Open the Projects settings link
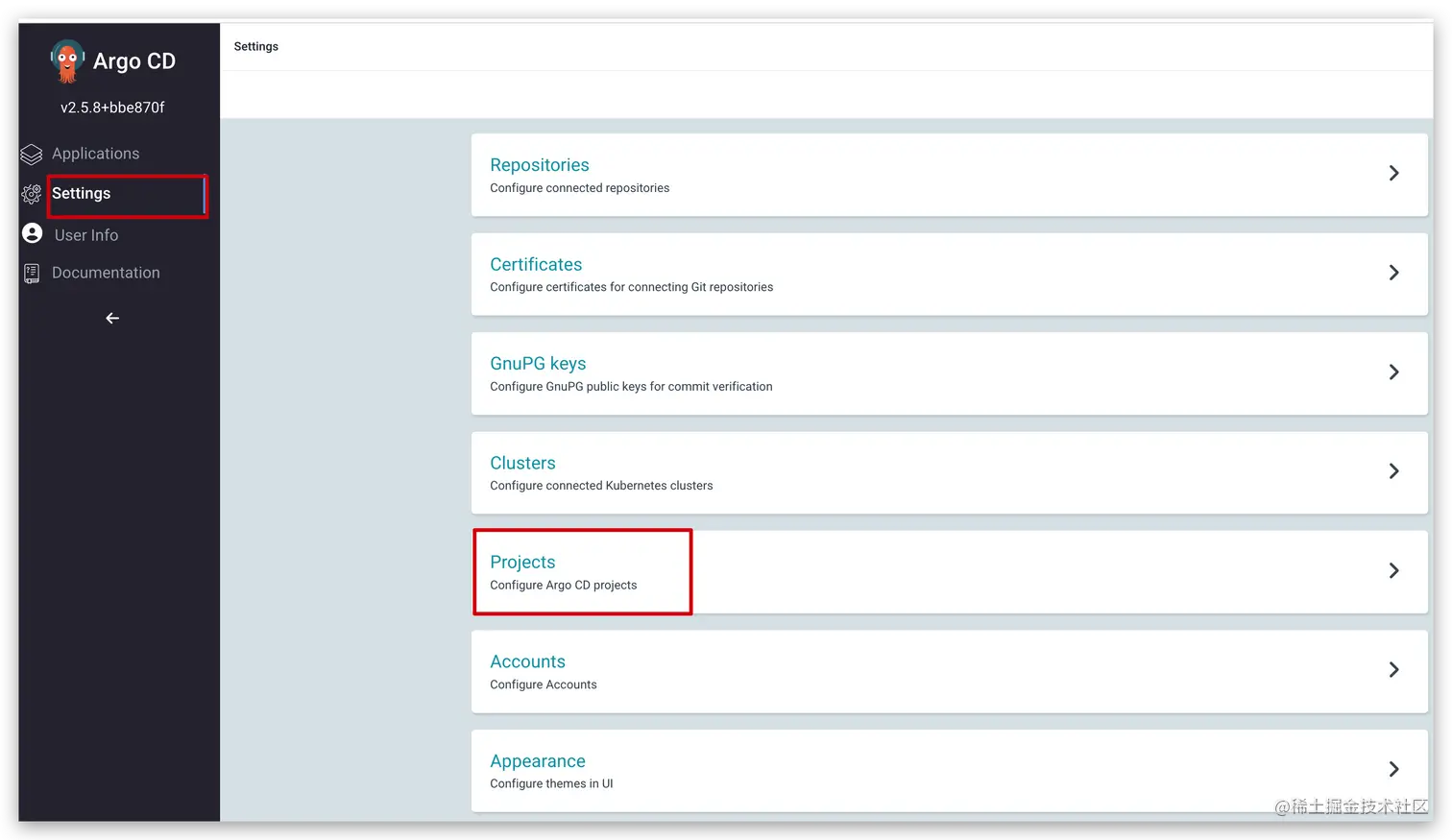Screen dimensions: 1452x840 click(522, 562)
